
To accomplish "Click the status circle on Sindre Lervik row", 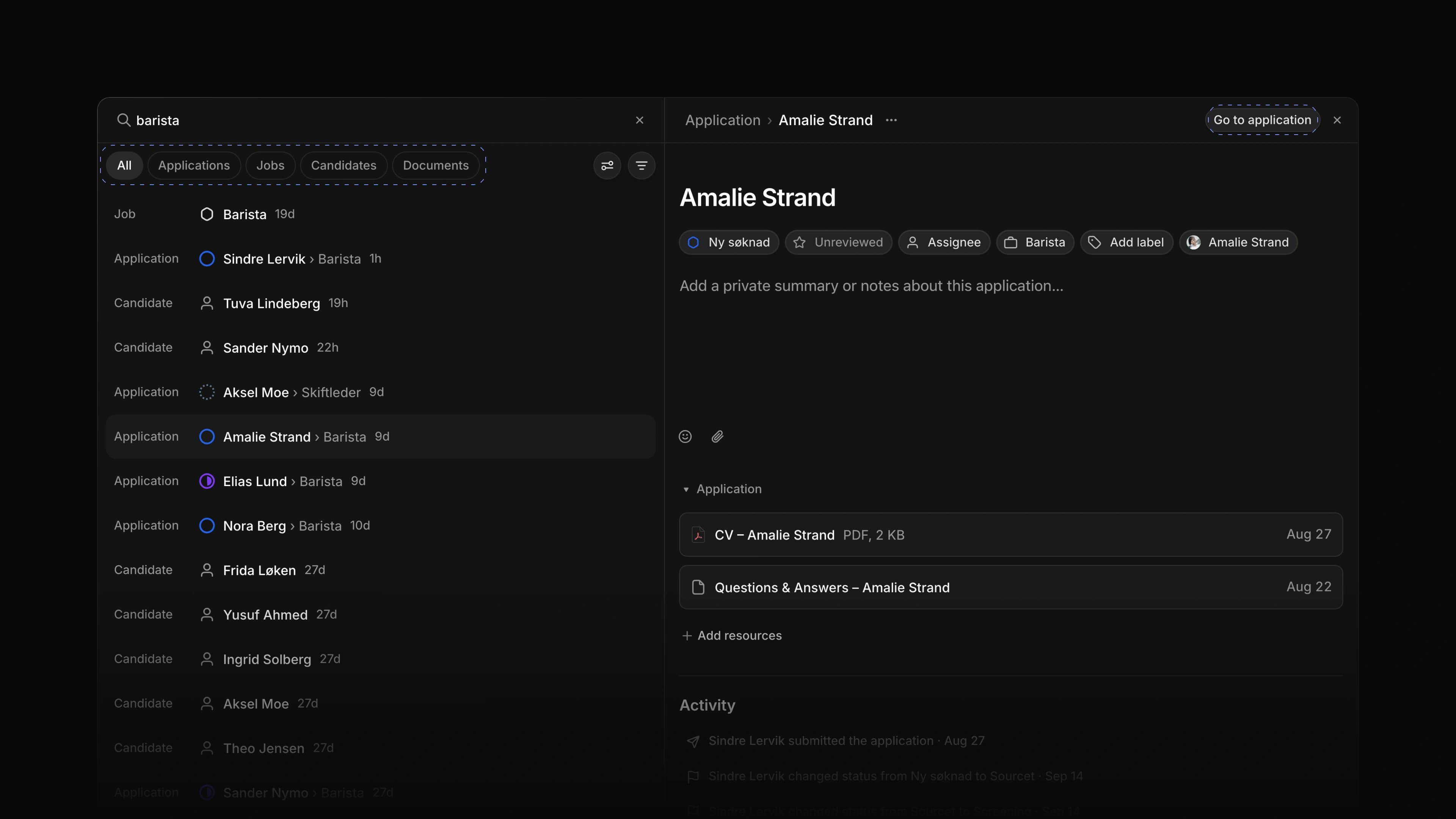I will (x=207, y=259).
